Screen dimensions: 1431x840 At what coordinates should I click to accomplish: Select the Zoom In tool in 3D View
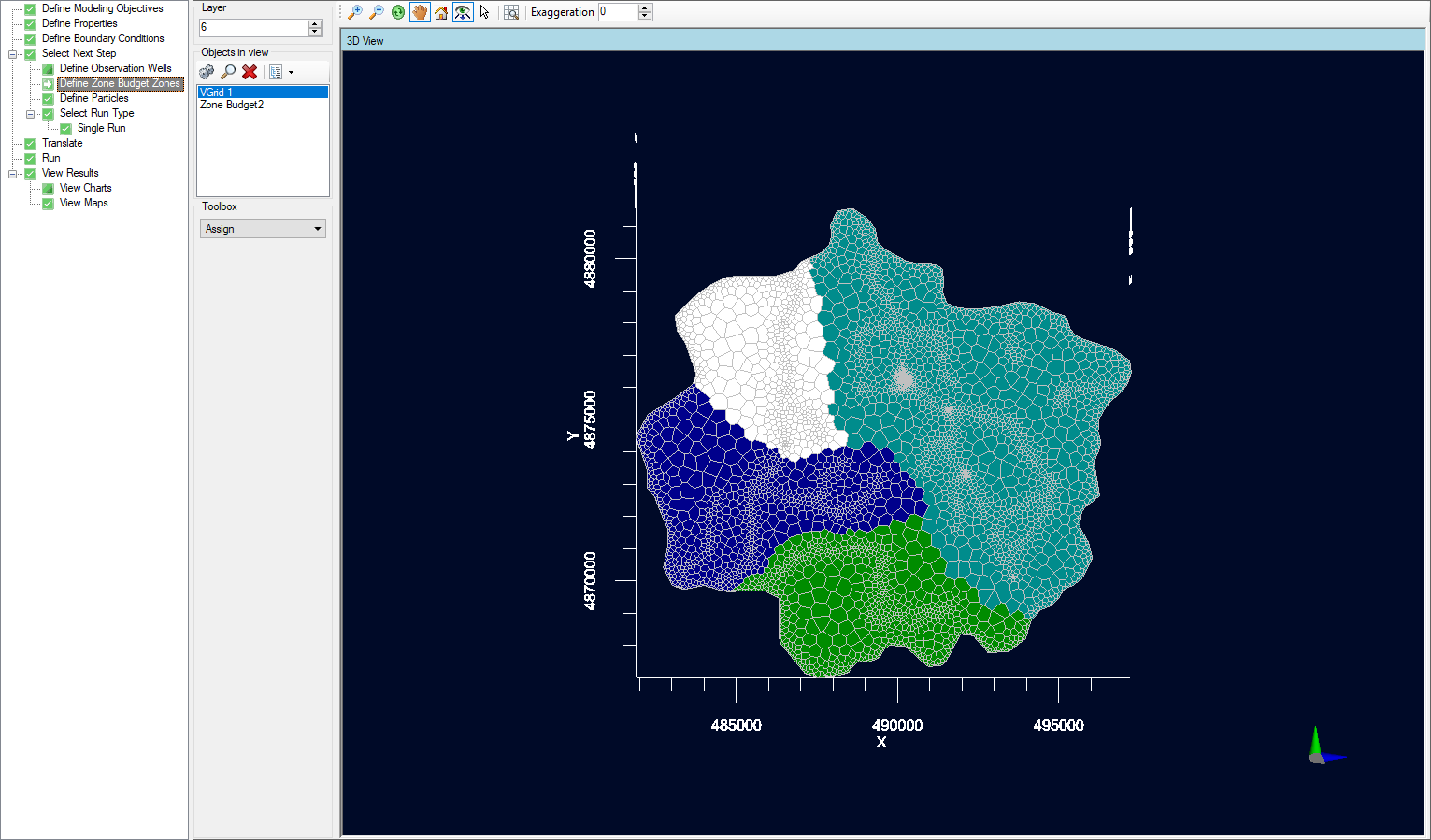(354, 12)
